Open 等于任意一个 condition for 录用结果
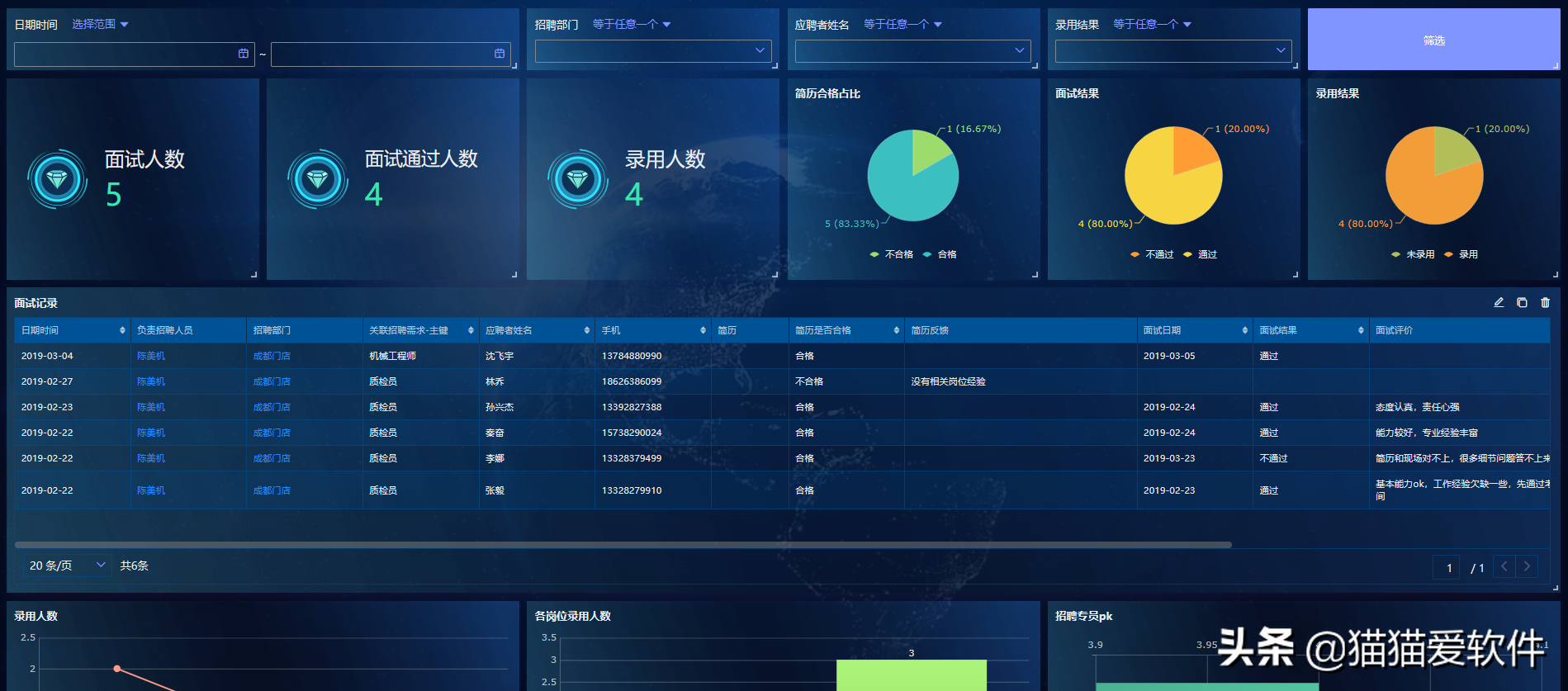Screen dimensions: 1568x691 [x=1152, y=25]
